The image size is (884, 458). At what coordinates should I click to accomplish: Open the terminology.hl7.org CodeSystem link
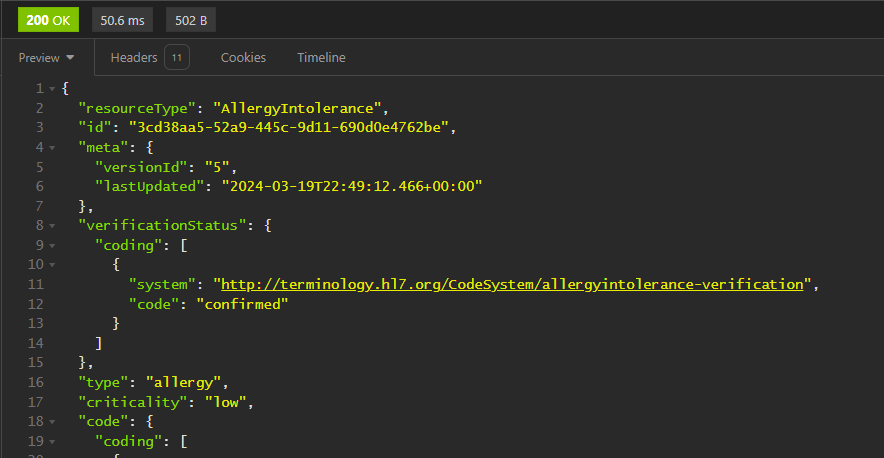tap(512, 284)
